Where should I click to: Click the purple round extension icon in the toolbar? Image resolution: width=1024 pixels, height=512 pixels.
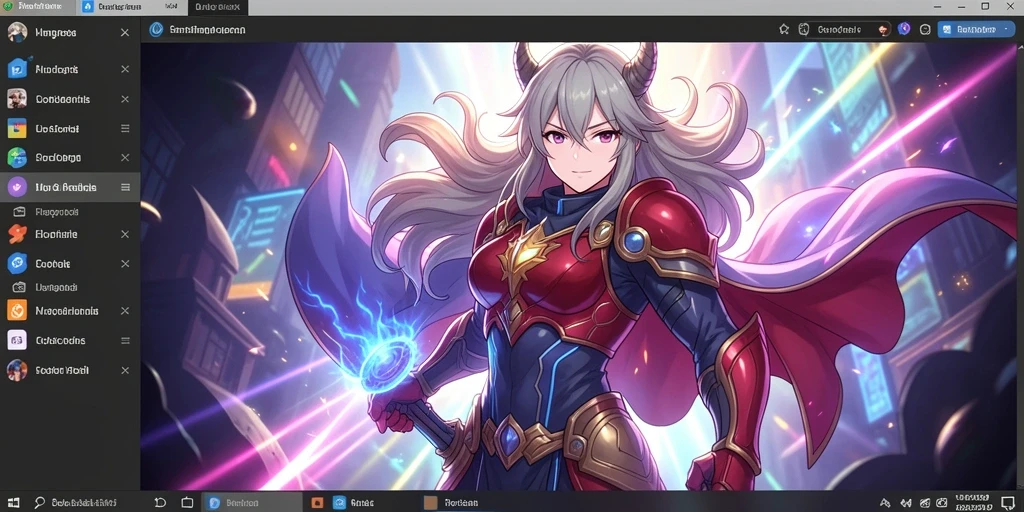(x=904, y=29)
